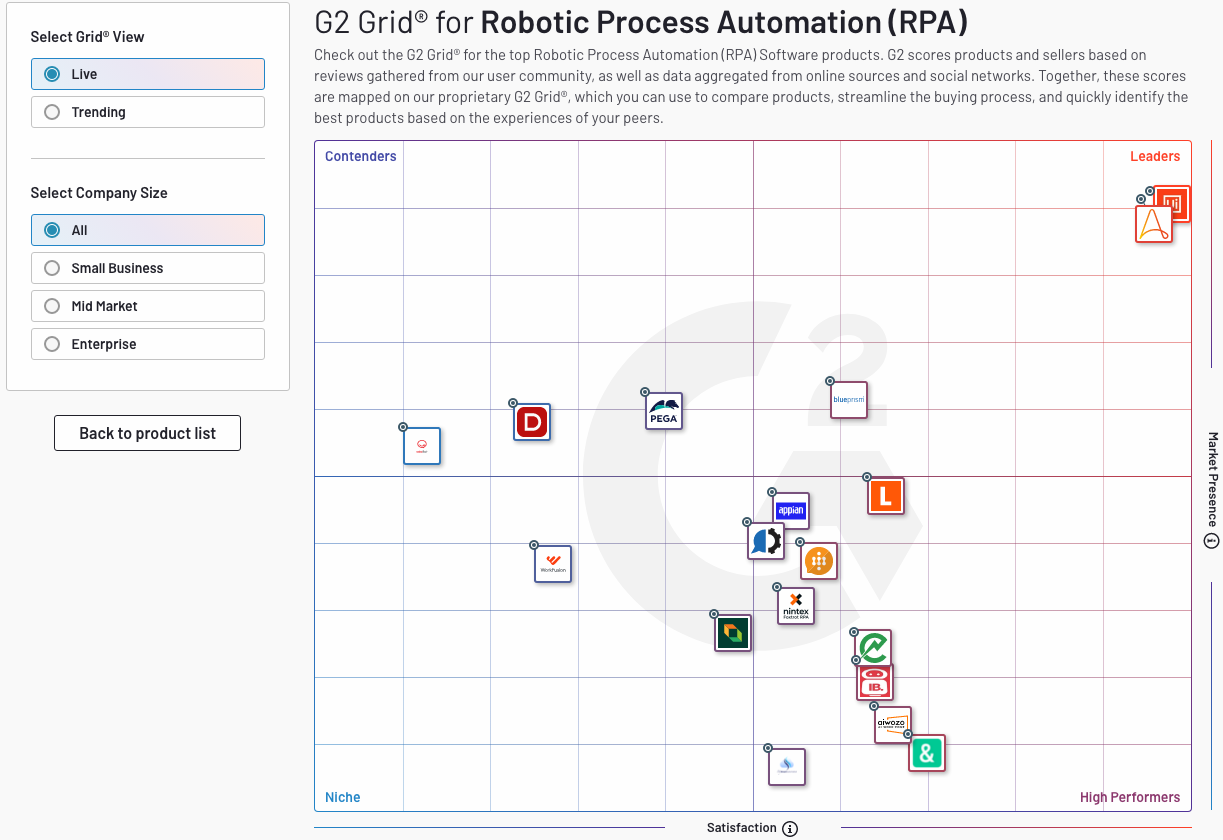Click the red 'D' product logo
This screenshot has width=1223, height=840.
coord(532,422)
